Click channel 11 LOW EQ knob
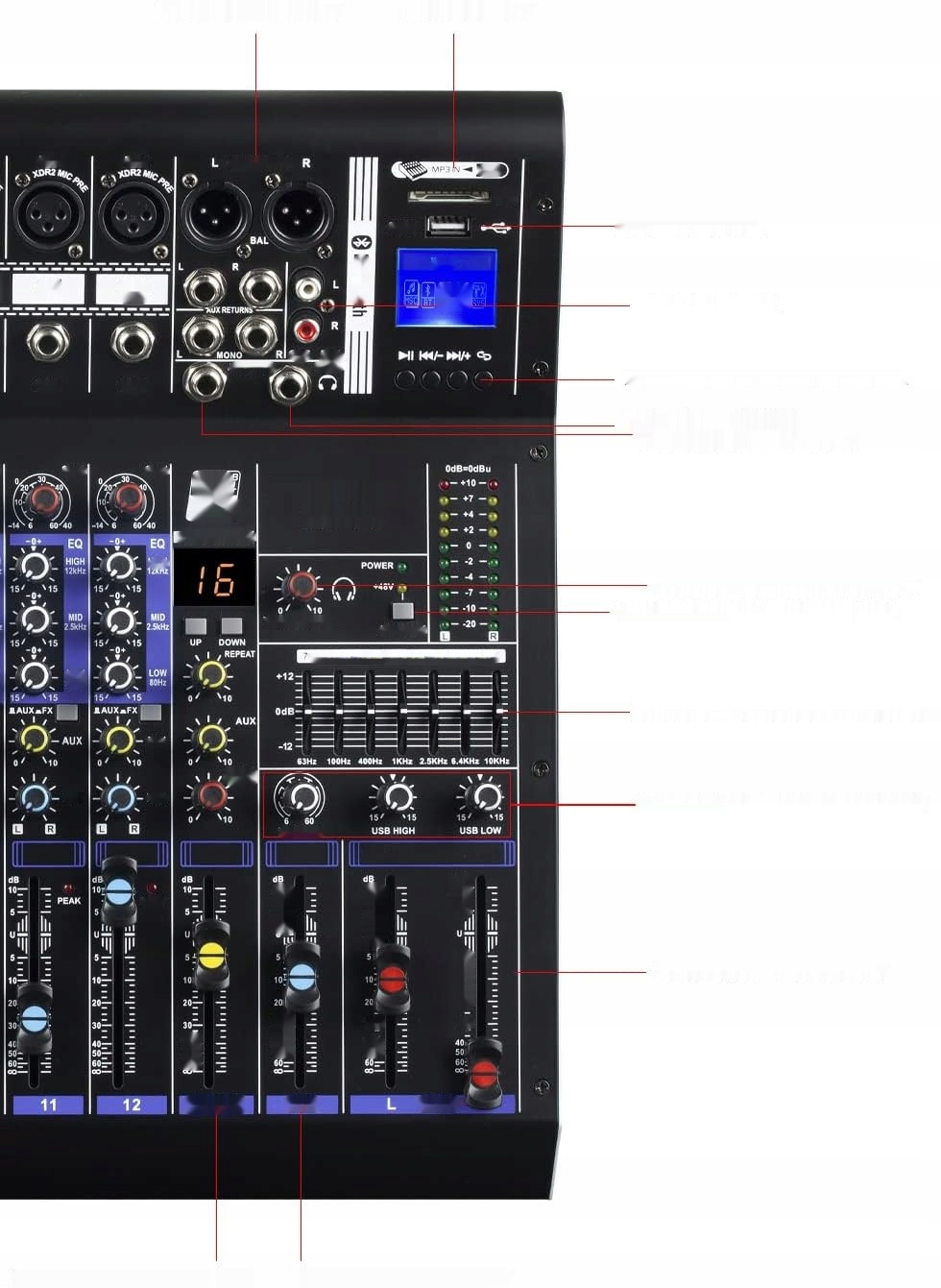941x1288 pixels. coord(35,675)
